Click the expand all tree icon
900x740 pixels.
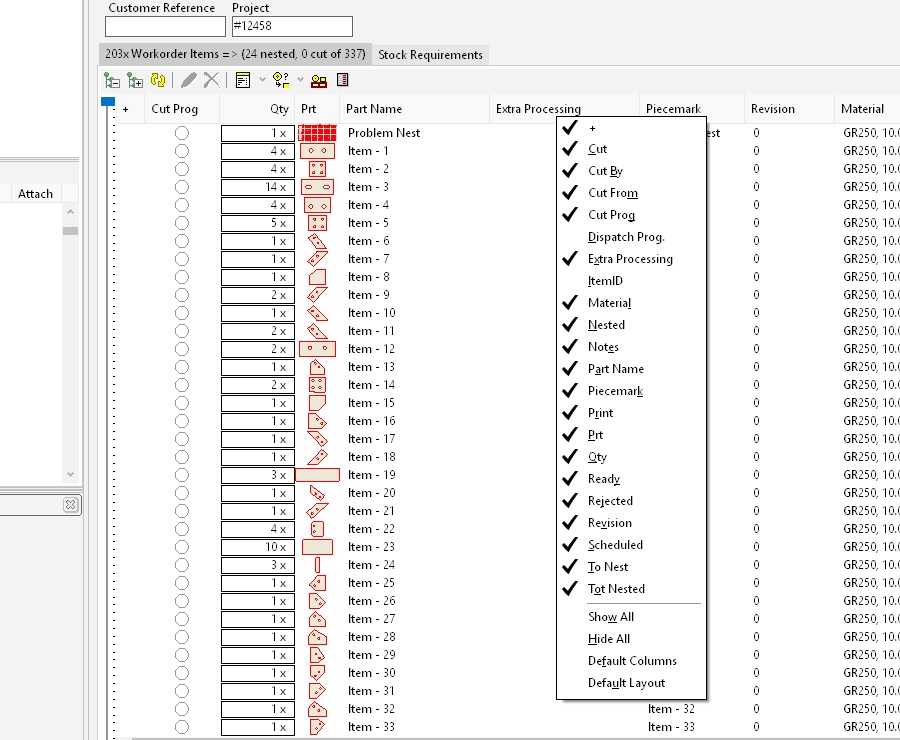pos(135,80)
